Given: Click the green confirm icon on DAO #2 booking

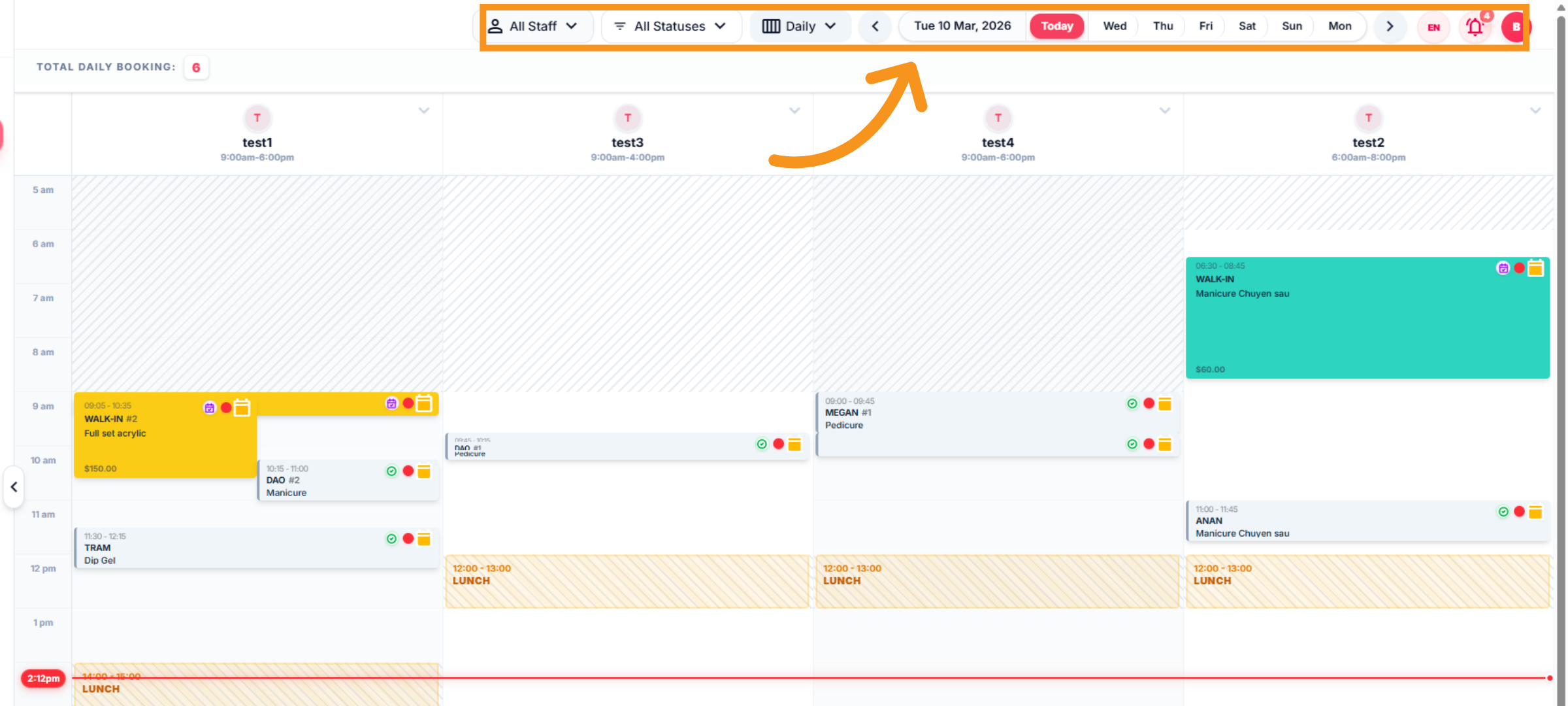Looking at the screenshot, I should tap(391, 471).
